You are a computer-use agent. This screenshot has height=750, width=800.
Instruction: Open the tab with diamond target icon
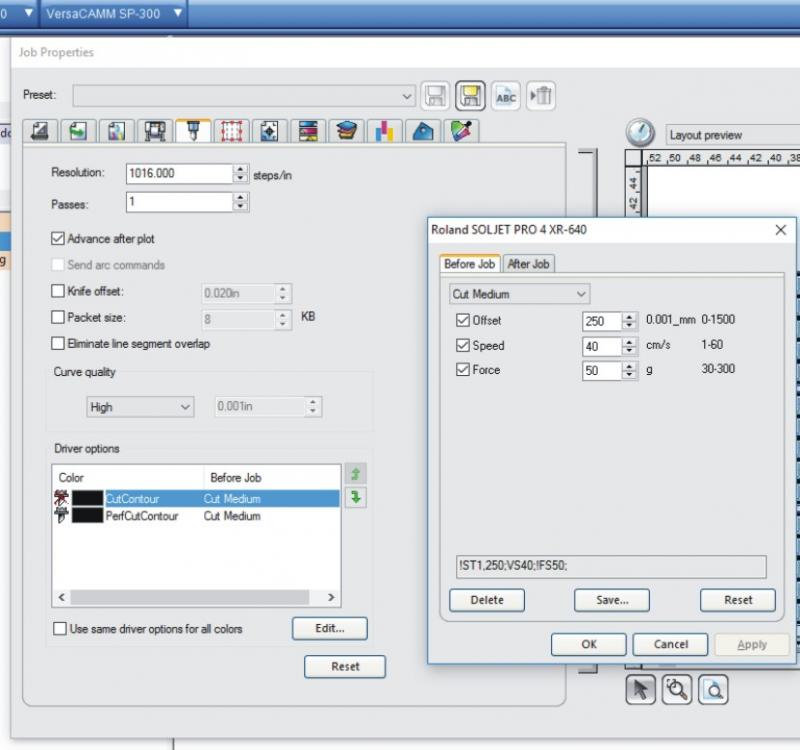269,132
